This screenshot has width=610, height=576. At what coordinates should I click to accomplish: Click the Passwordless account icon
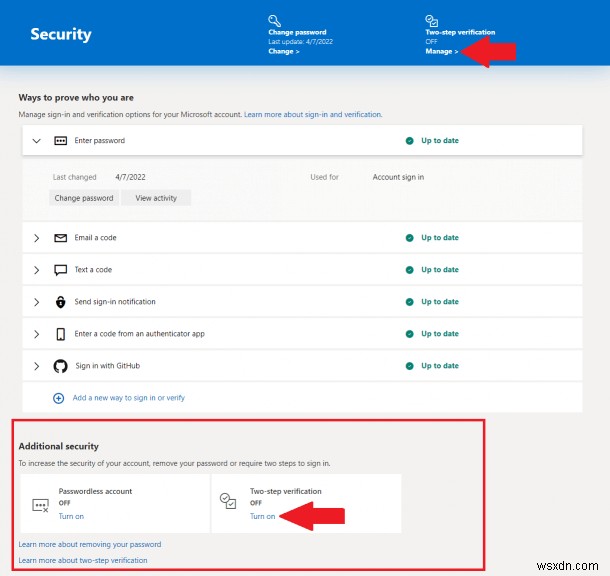tap(40, 505)
